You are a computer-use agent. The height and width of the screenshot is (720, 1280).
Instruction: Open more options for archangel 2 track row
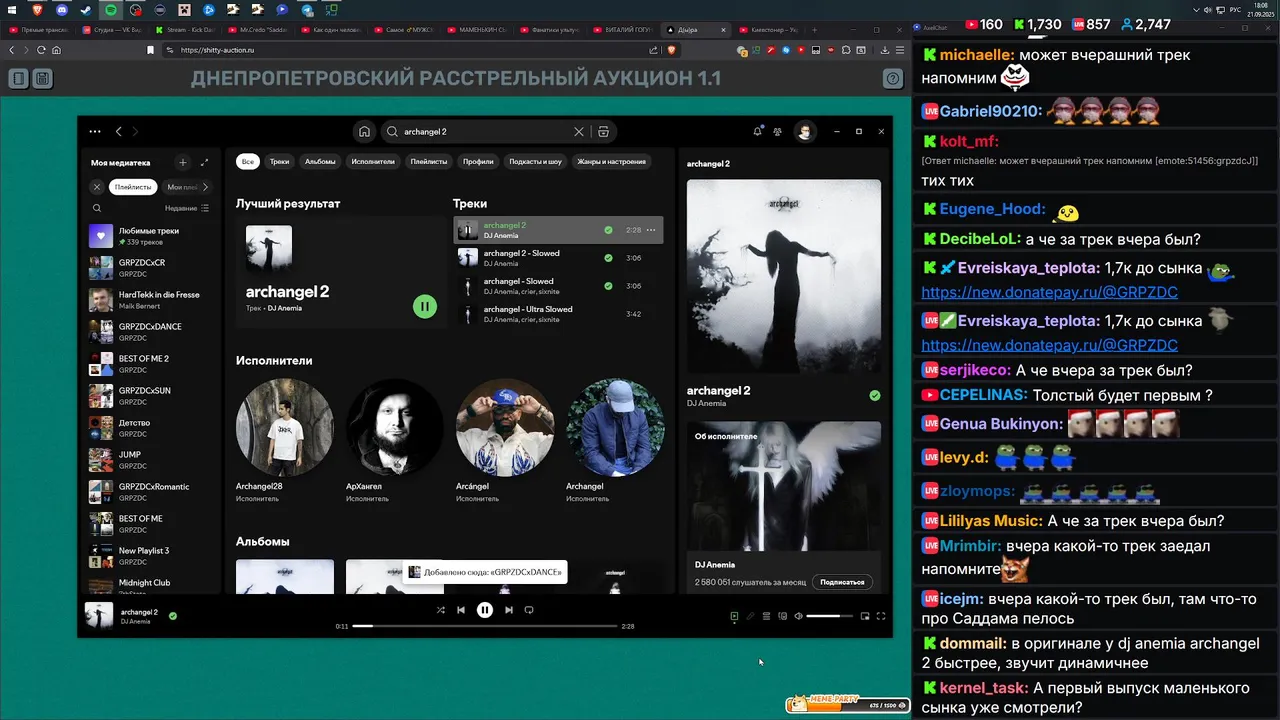(x=651, y=230)
